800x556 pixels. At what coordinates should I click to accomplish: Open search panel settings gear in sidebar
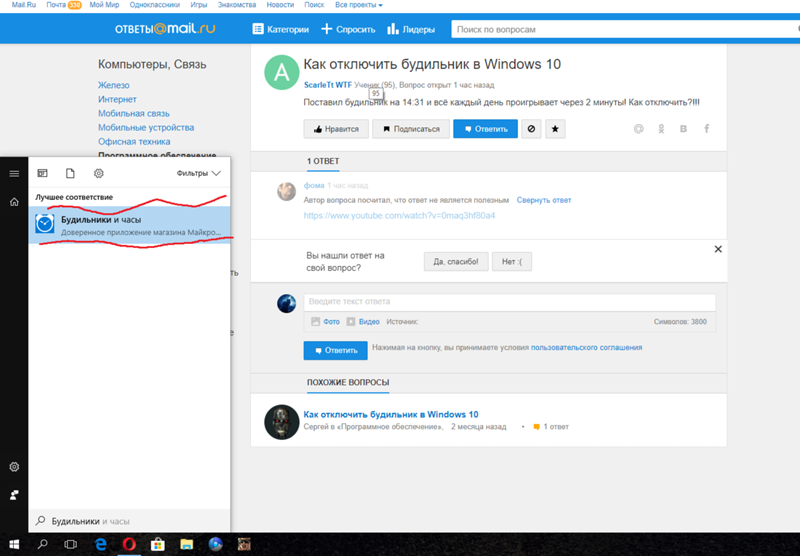pos(14,467)
